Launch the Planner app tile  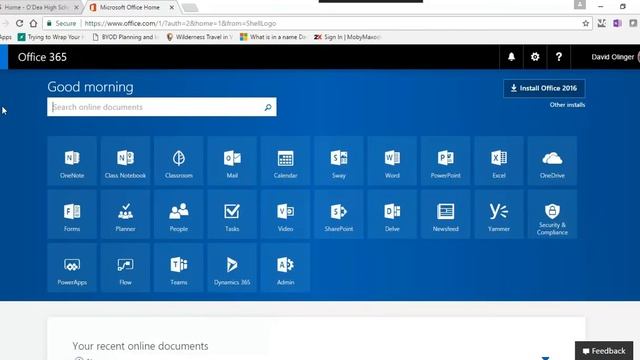click(125, 214)
